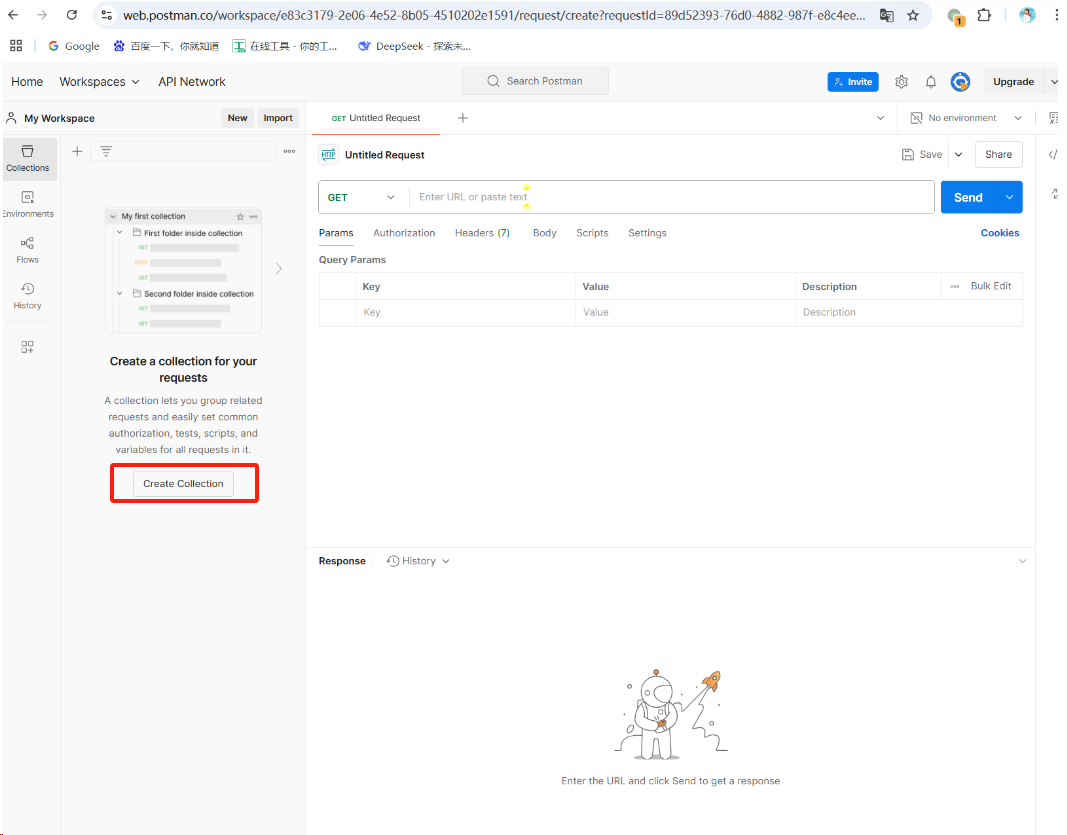Click the Import button

278,118
